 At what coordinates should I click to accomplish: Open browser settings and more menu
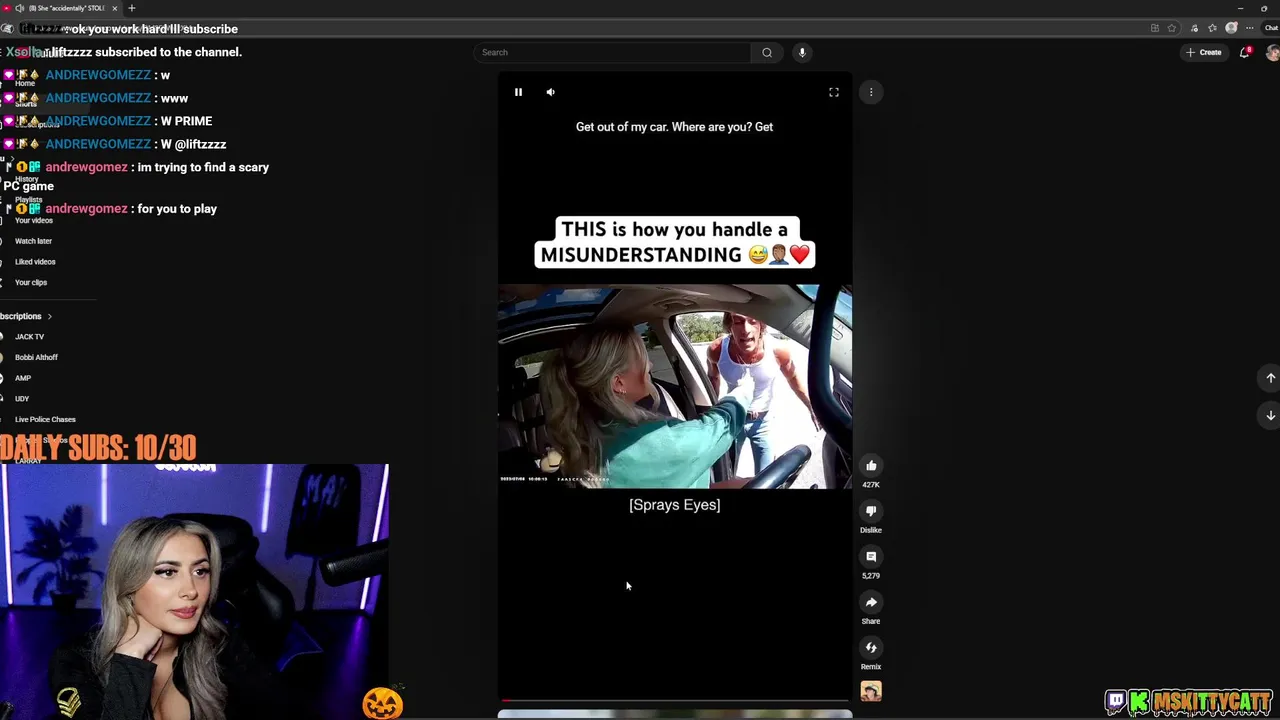pyautogui.click(x=1249, y=28)
